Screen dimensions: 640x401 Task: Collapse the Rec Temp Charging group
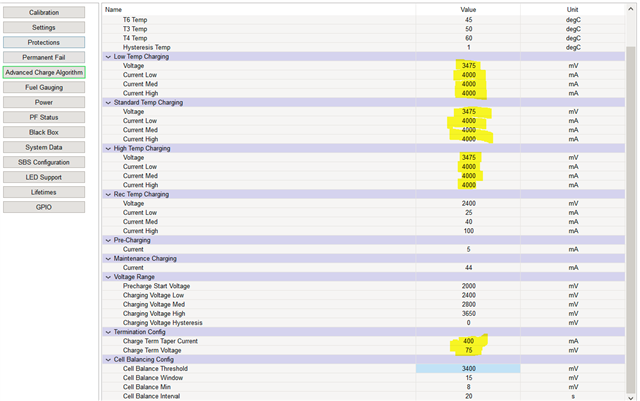click(x=108, y=194)
